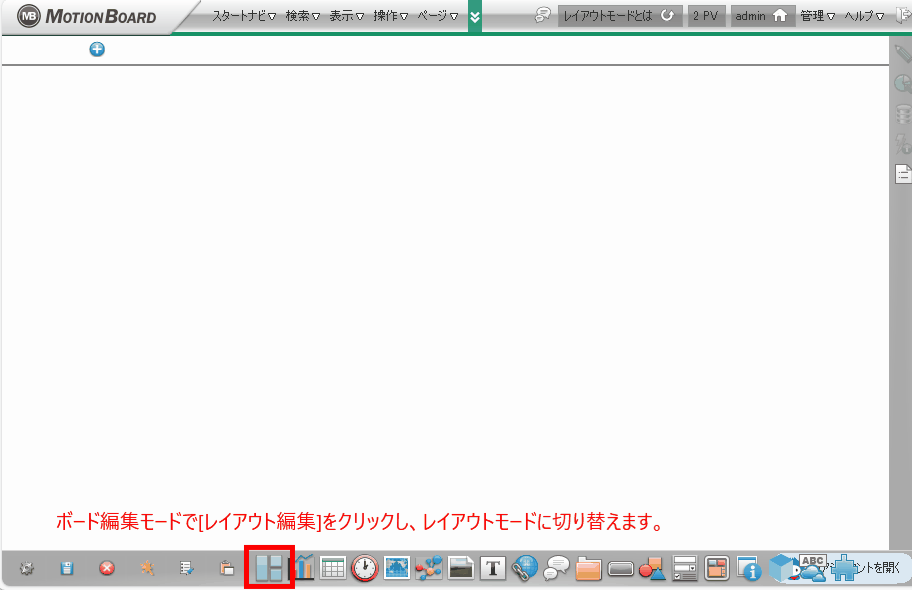Select the text label T icon
This screenshot has height=590, width=912.
tap(492, 568)
